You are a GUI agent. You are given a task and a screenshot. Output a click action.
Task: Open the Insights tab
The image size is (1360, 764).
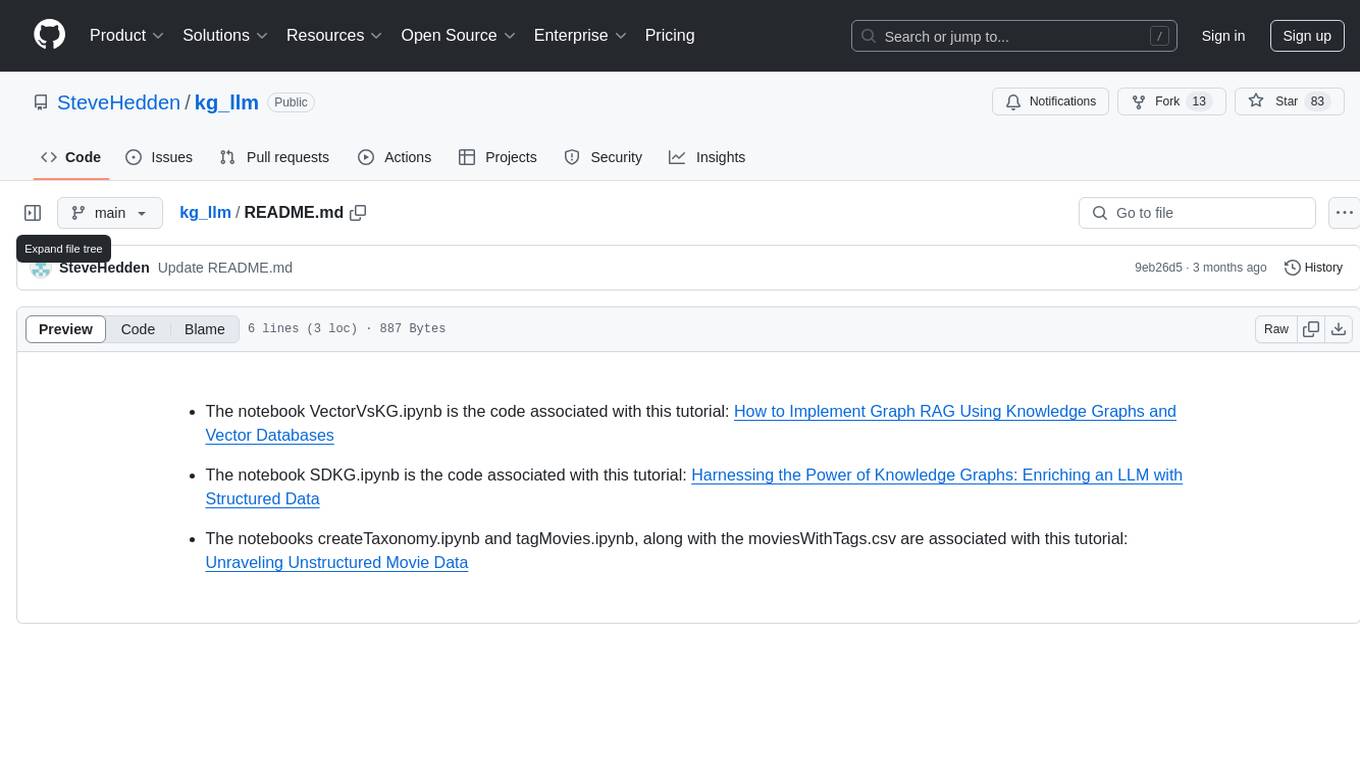[x=707, y=157]
